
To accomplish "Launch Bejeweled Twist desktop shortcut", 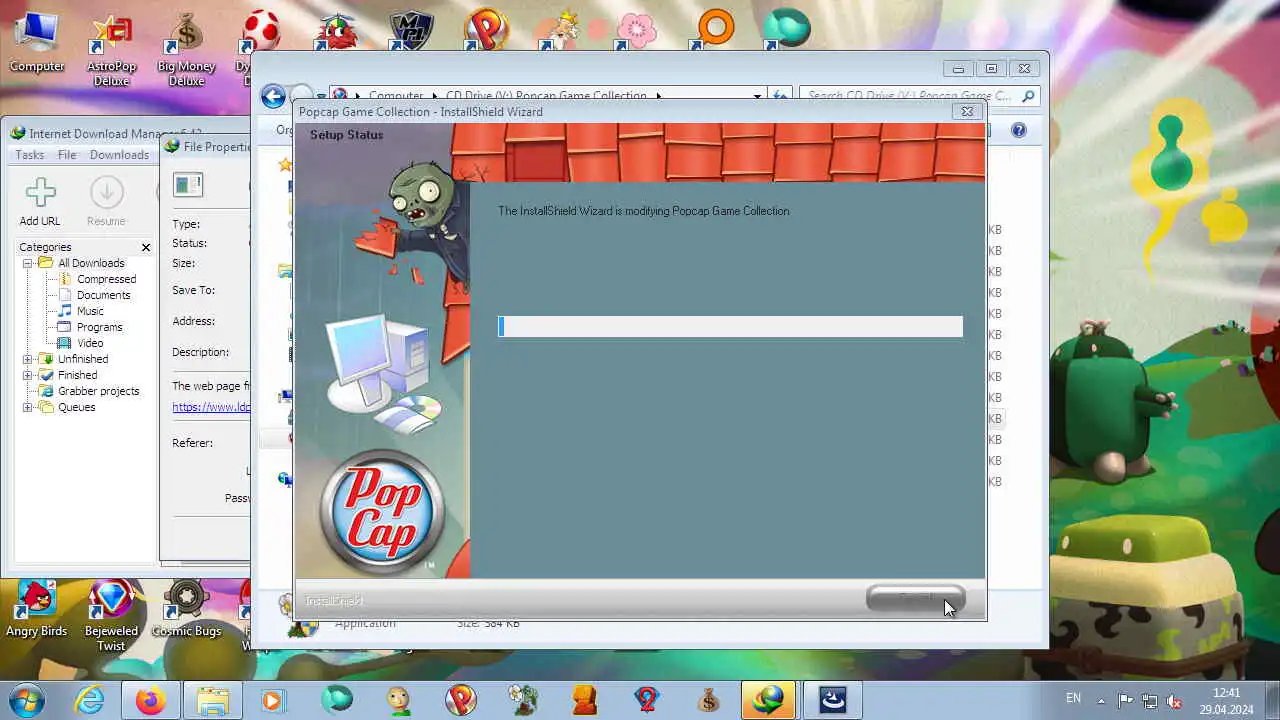I will click(x=111, y=617).
